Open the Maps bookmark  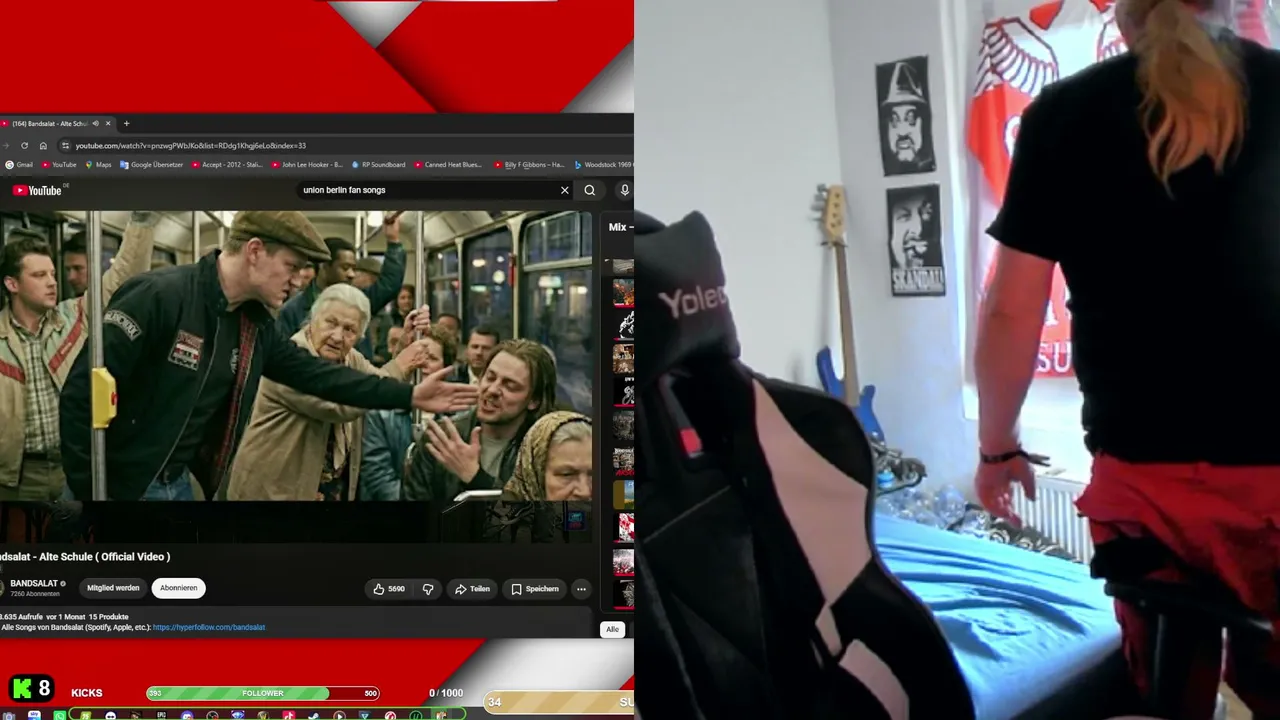(x=98, y=165)
